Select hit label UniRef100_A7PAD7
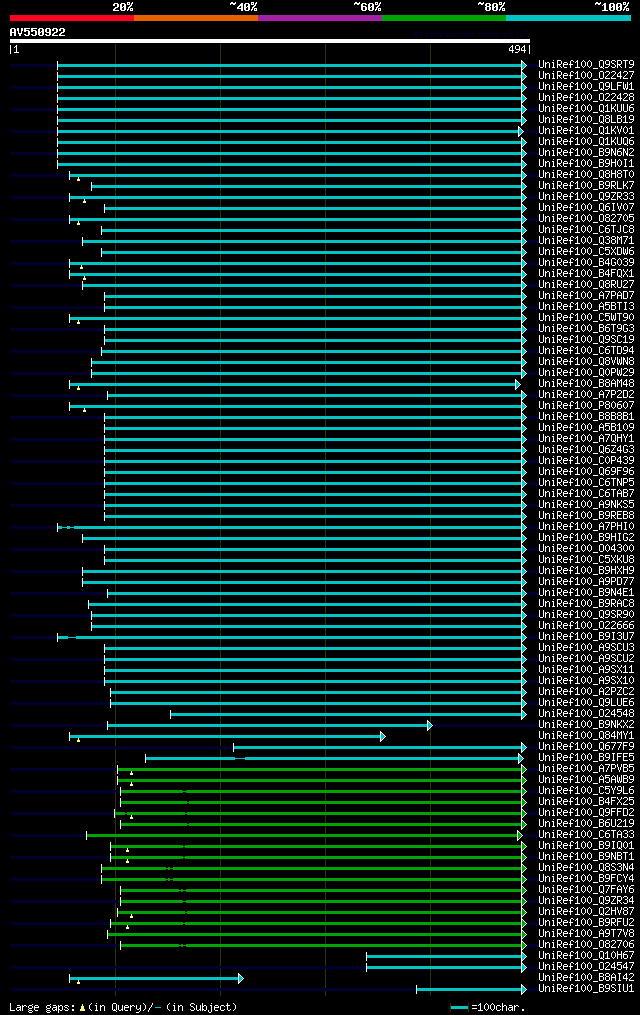This screenshot has width=640, height=1015. pyautogui.click(x=586, y=296)
